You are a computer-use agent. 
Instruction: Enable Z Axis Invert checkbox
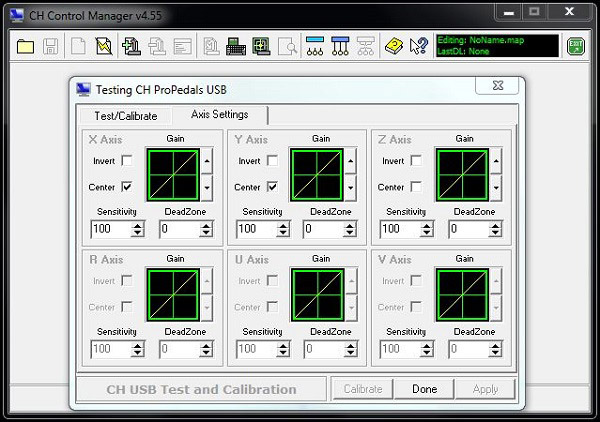click(x=416, y=161)
